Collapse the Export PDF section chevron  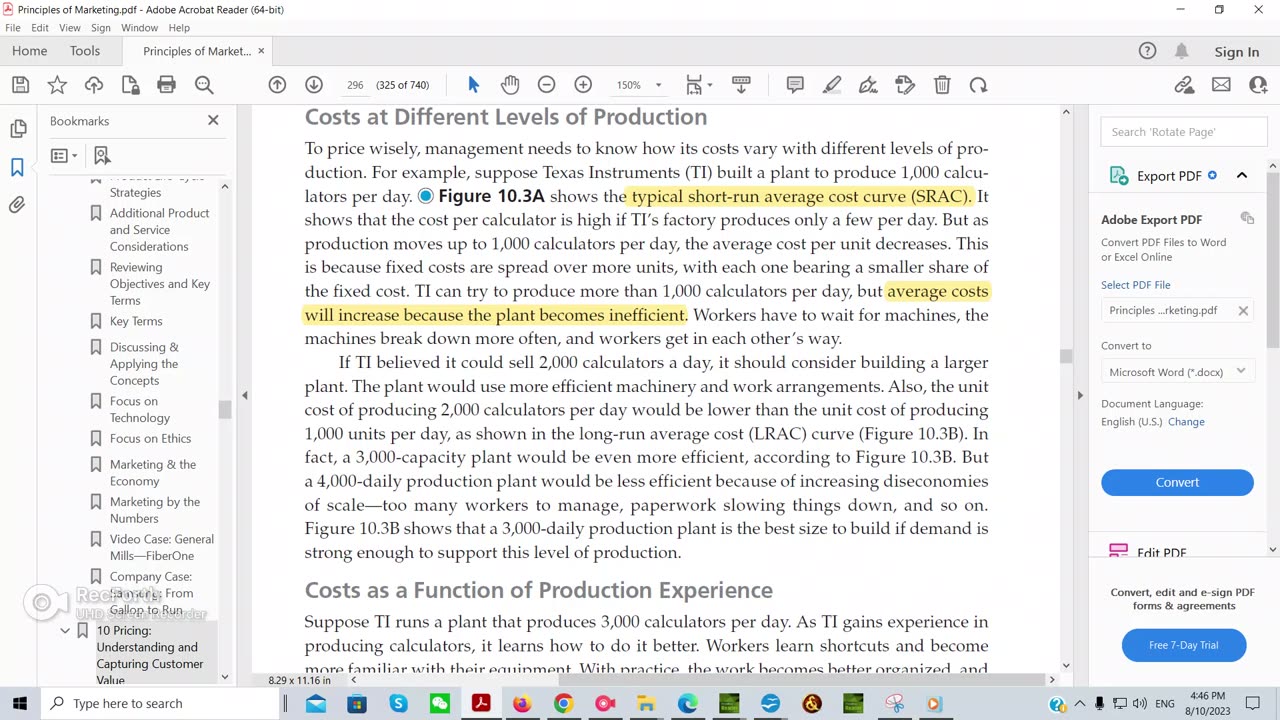coord(1242,176)
